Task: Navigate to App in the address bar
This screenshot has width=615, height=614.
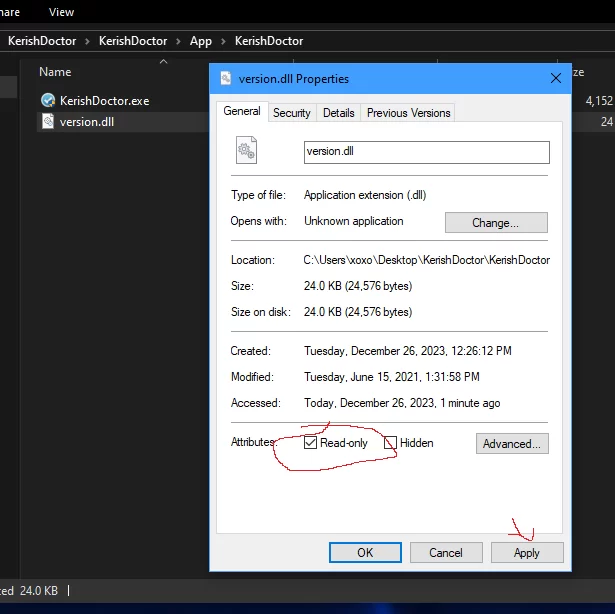Action: [x=200, y=41]
